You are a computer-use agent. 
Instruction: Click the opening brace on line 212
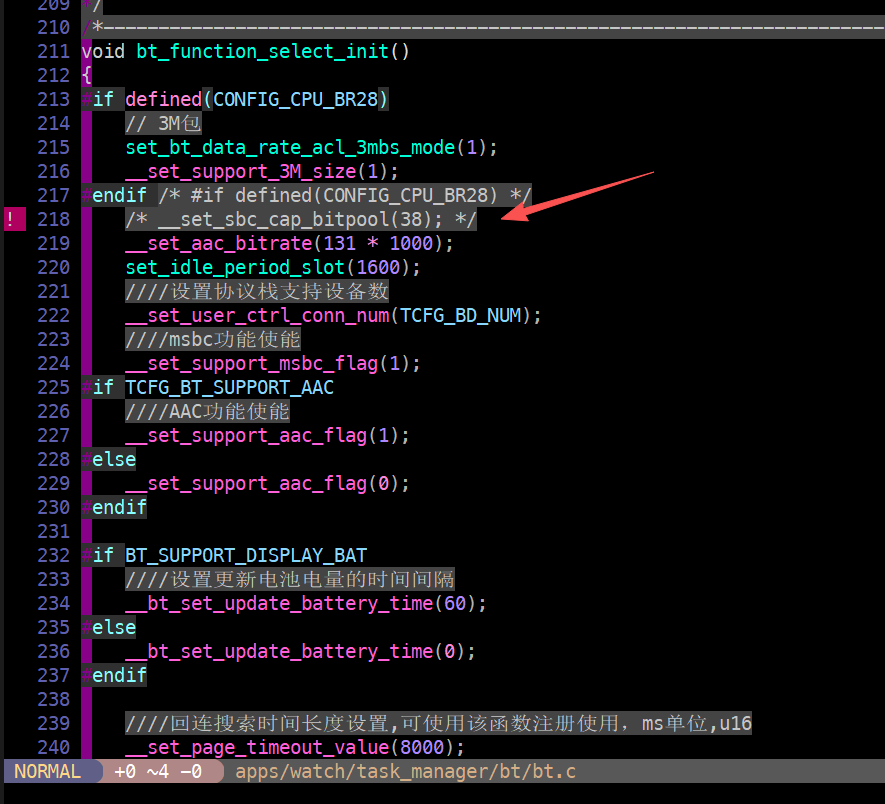click(x=86, y=75)
